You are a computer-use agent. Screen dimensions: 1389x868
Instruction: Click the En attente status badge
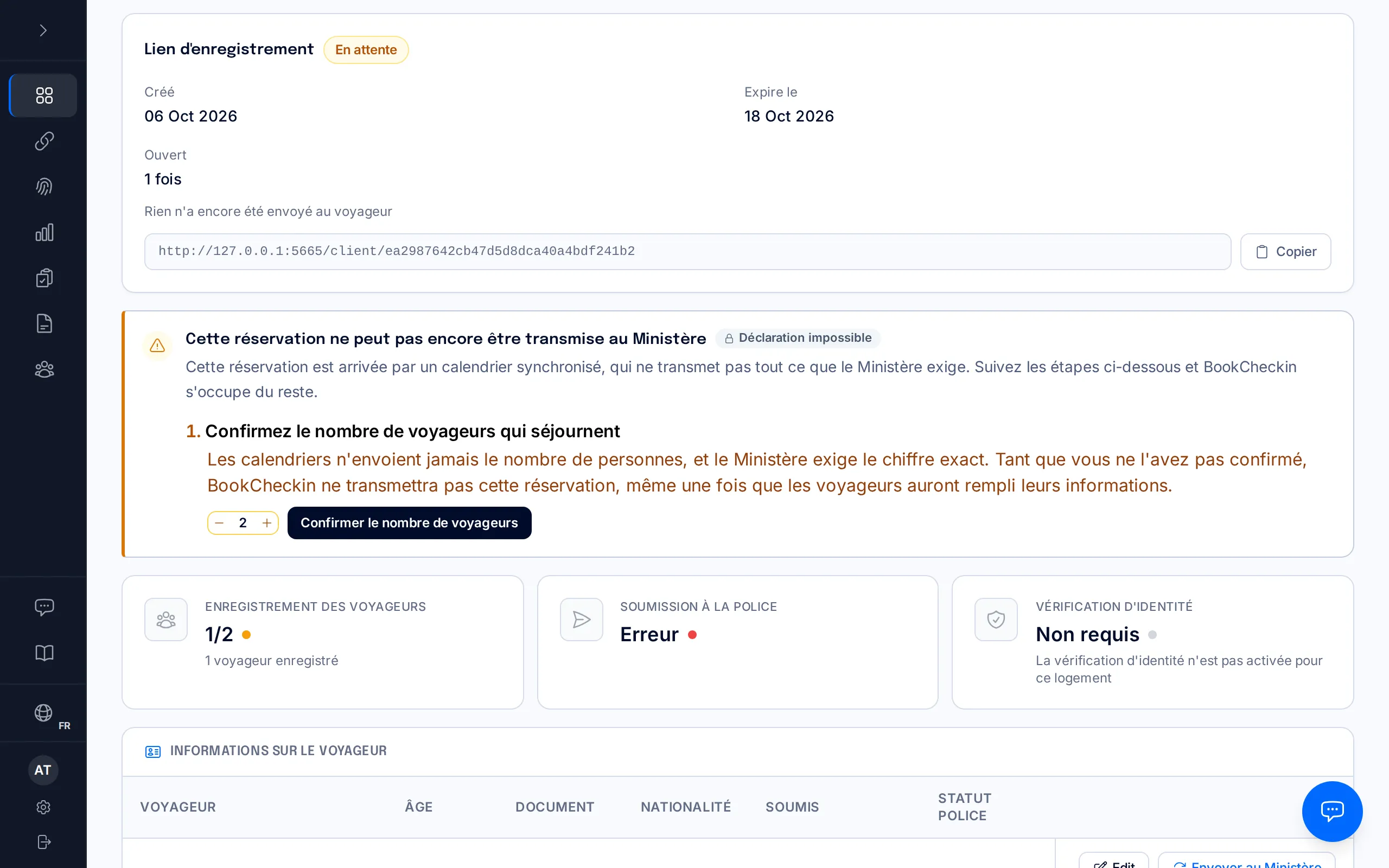[x=366, y=50]
